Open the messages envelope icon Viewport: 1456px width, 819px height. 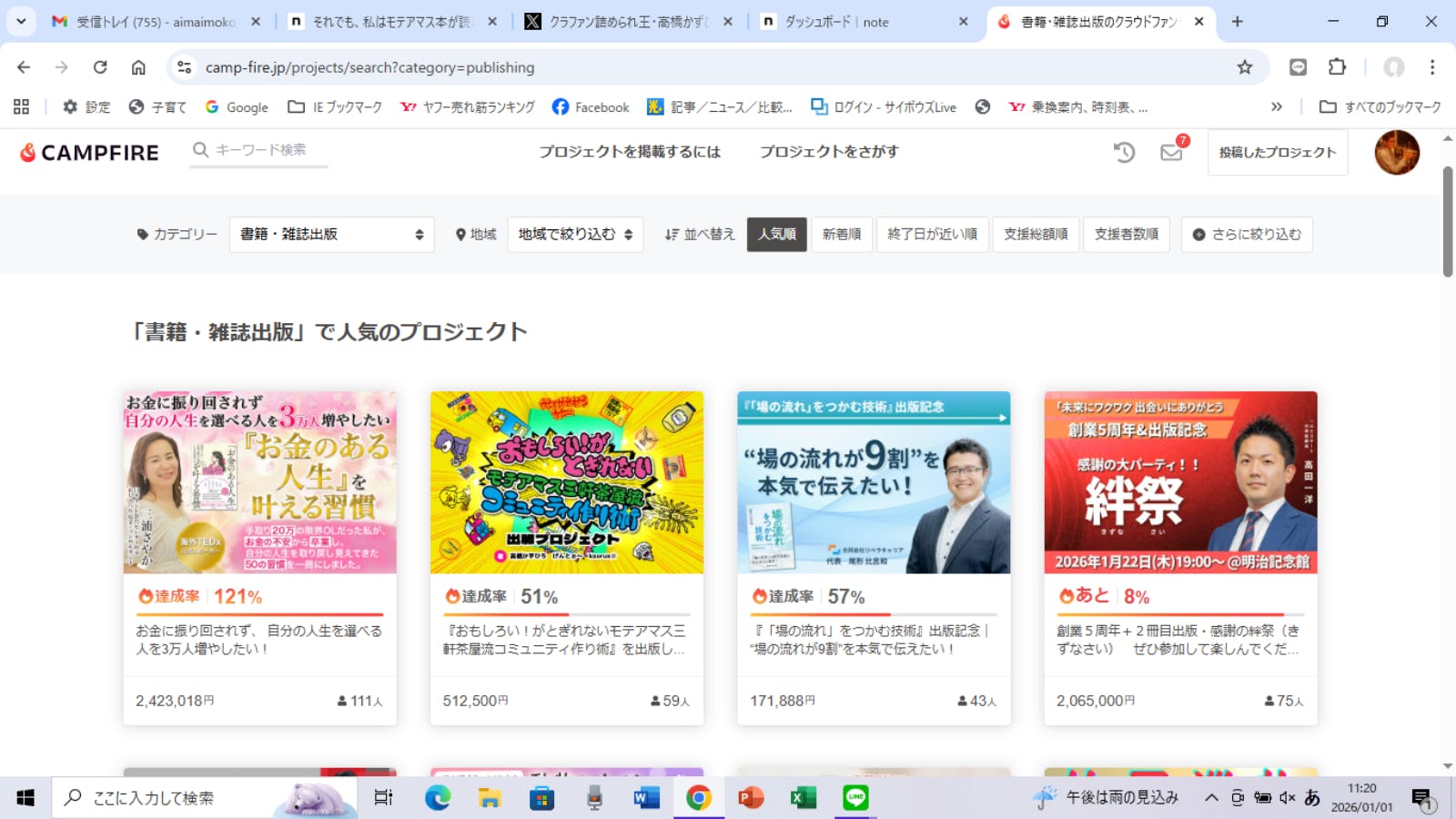[1171, 153]
